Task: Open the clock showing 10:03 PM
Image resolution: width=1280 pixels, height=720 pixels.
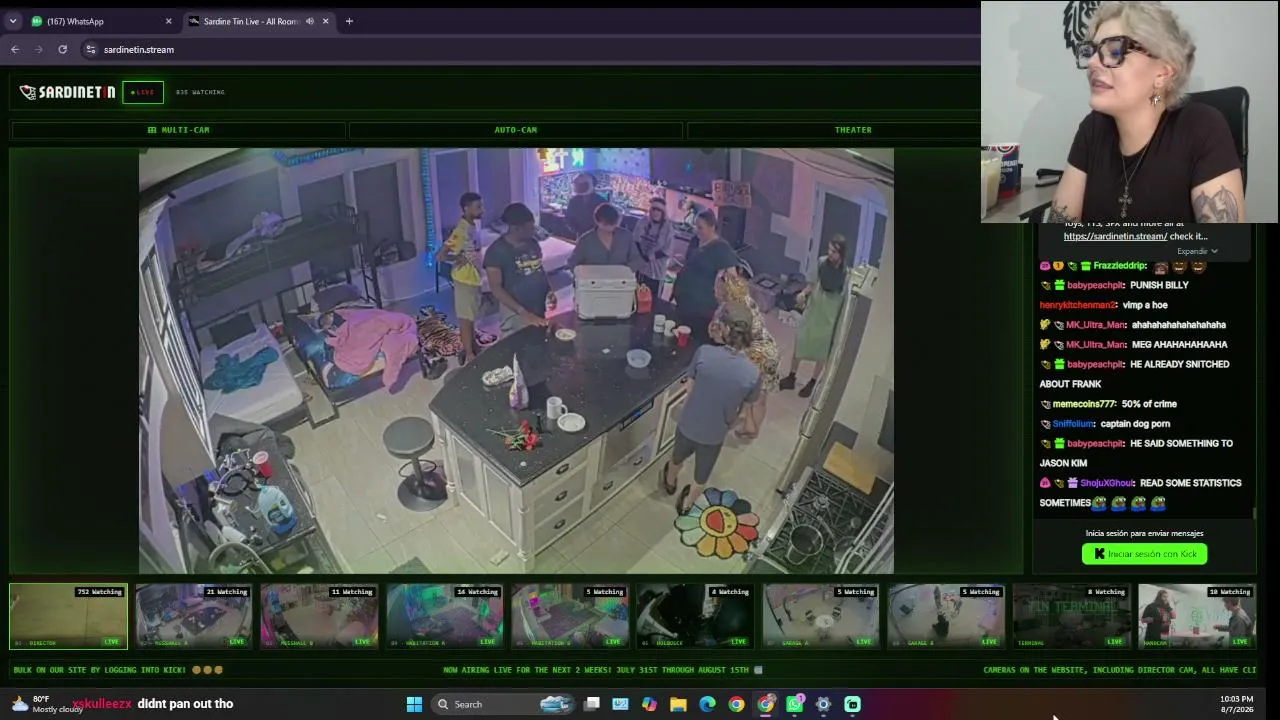Action: [1236, 704]
